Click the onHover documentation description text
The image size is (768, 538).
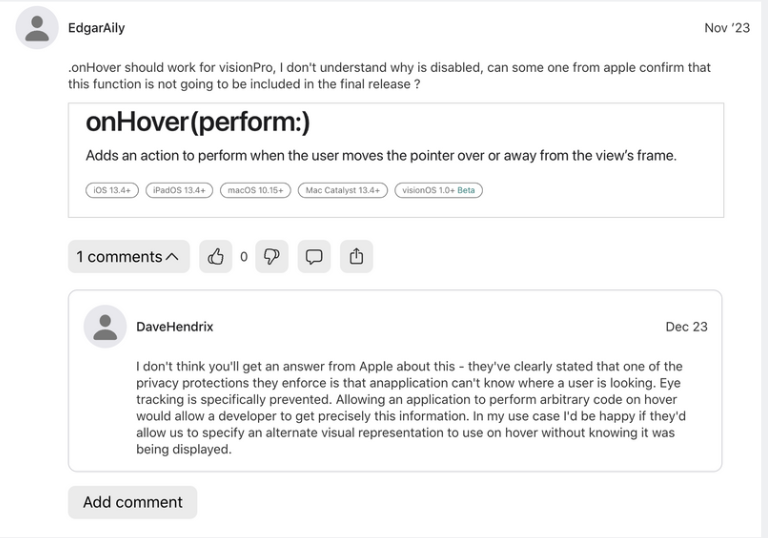[381, 155]
